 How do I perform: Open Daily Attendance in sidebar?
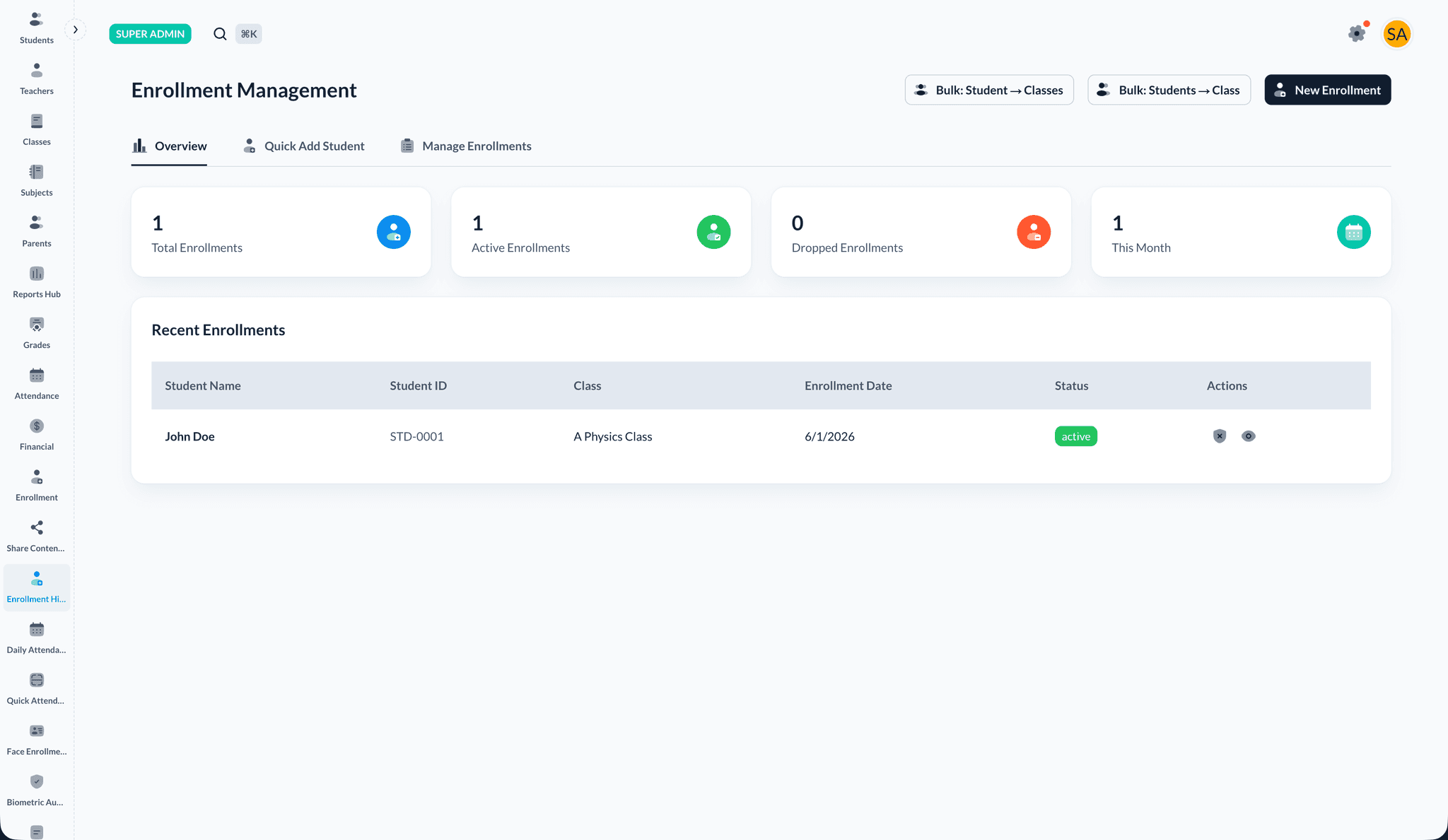pos(37,638)
